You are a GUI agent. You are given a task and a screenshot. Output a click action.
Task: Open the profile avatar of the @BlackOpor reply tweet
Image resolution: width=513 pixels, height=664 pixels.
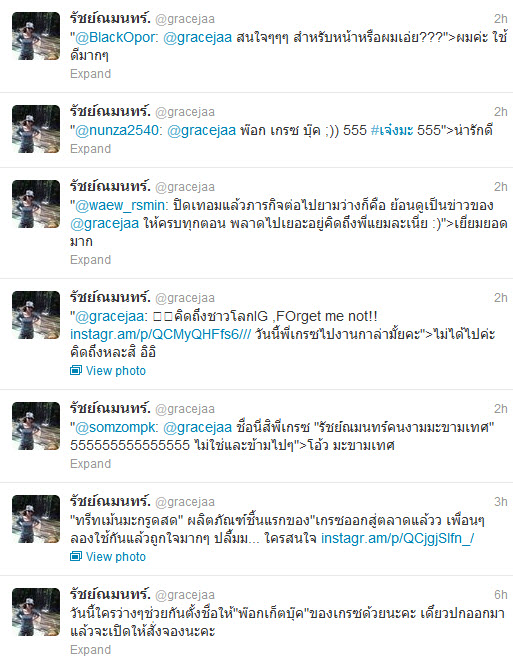(x=36, y=36)
